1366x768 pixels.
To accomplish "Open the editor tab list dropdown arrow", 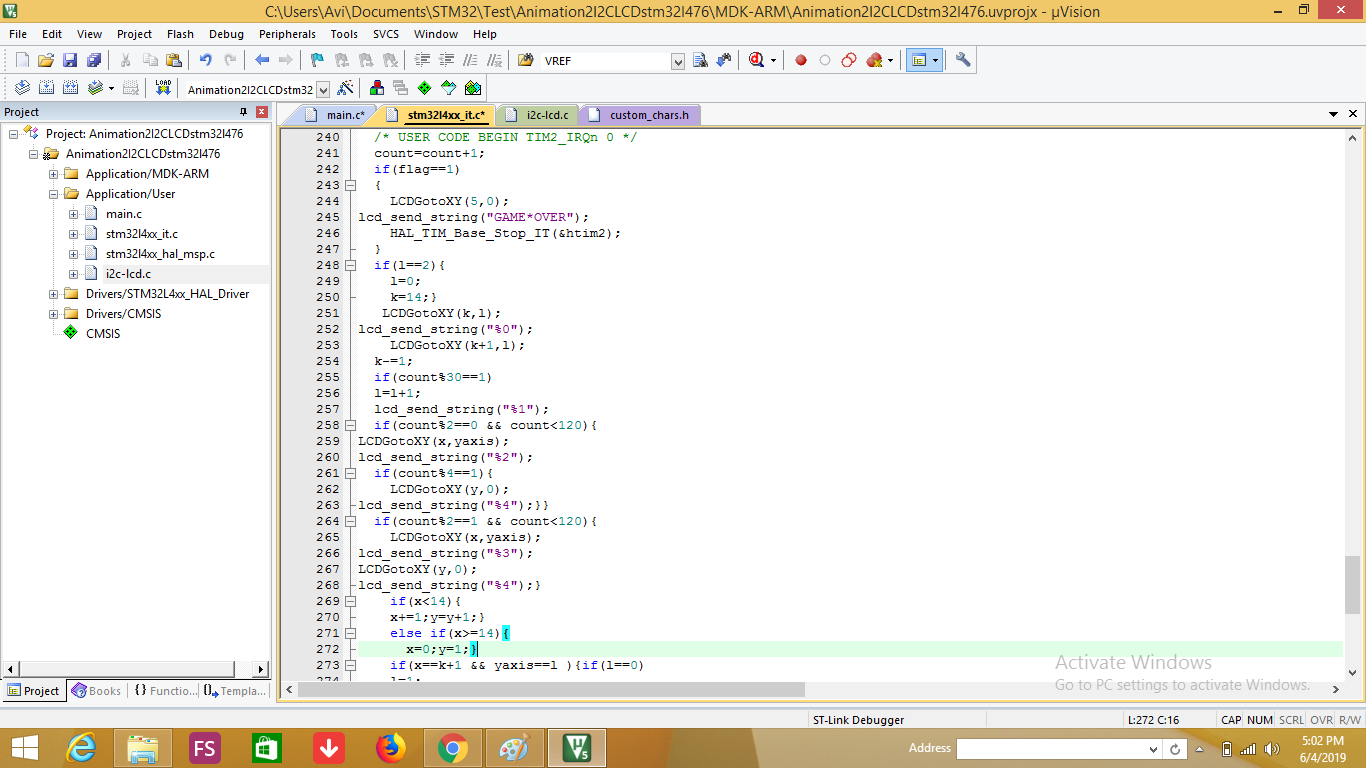I will [1334, 115].
